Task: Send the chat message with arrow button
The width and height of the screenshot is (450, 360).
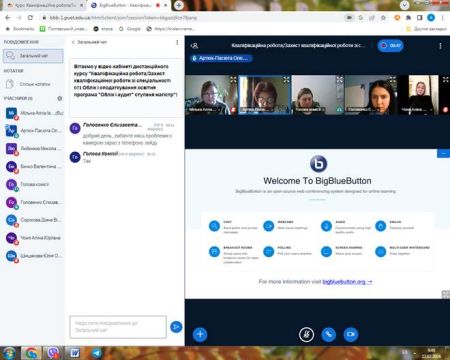Action: pos(176,327)
